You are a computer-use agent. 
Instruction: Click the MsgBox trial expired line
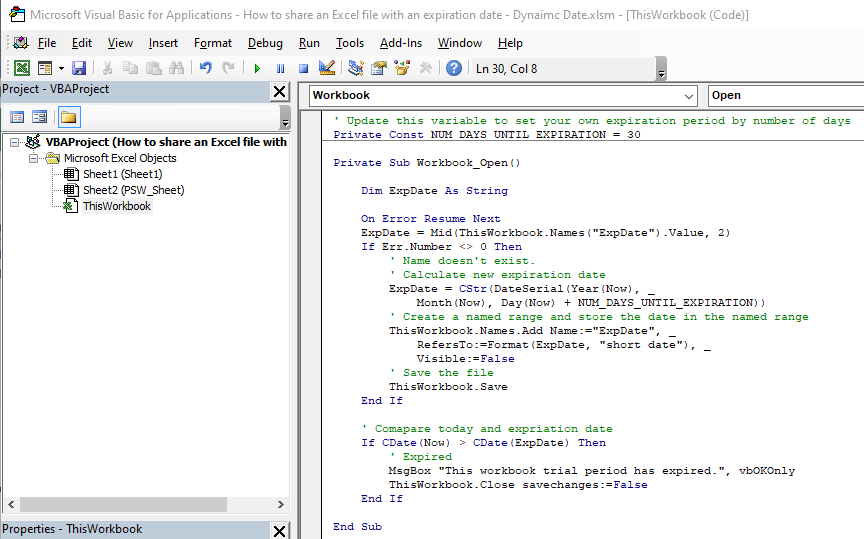tap(592, 471)
